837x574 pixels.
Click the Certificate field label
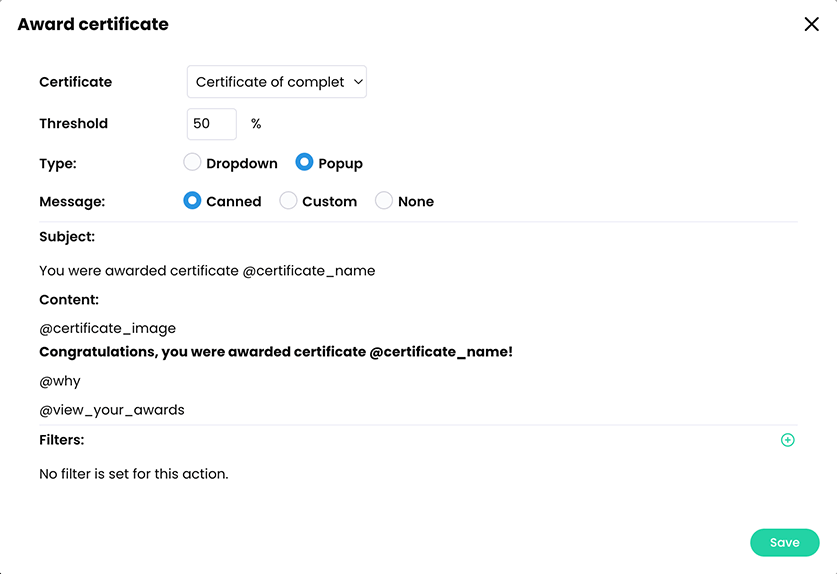(x=75, y=82)
